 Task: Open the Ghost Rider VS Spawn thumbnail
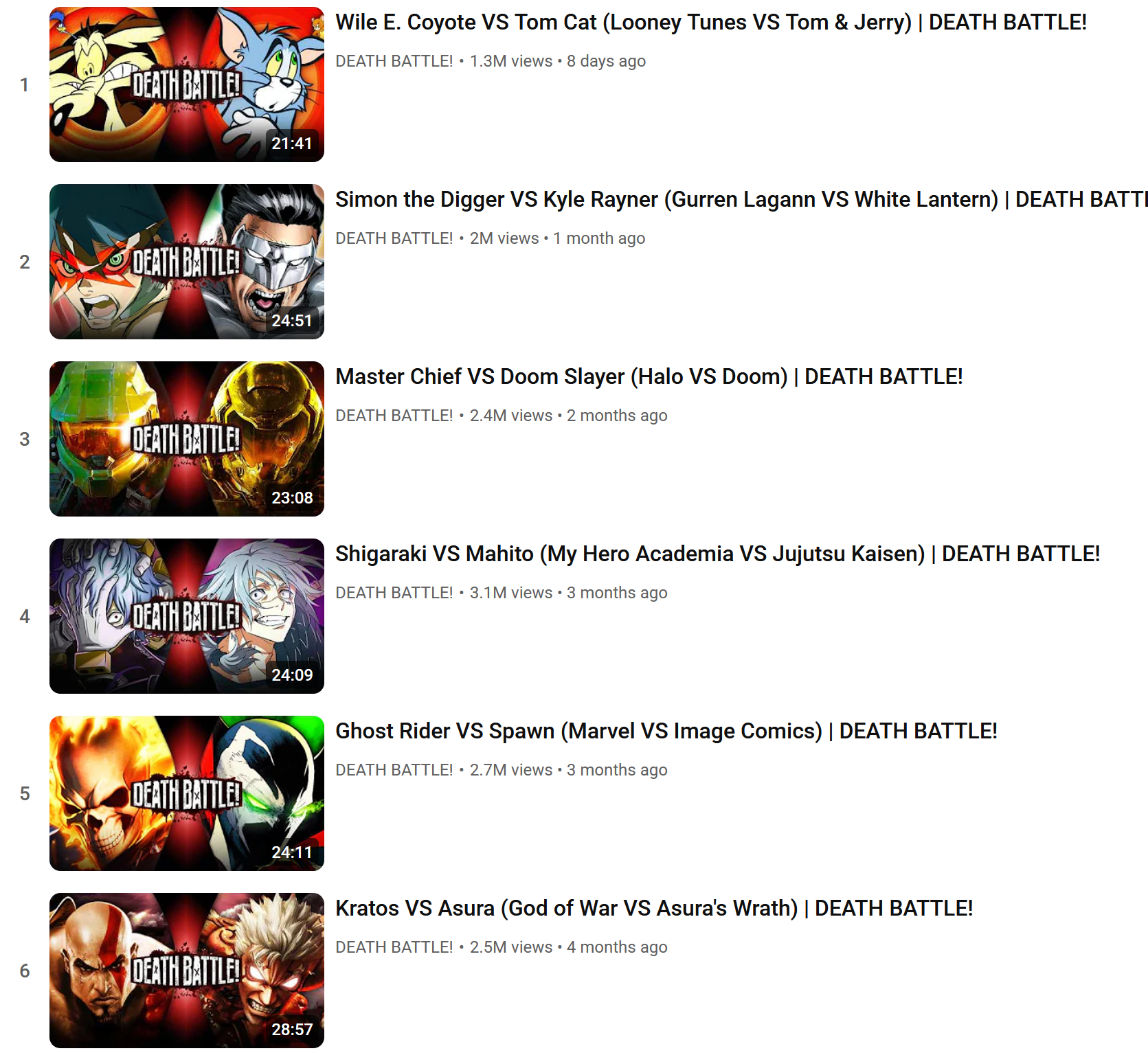coord(187,793)
